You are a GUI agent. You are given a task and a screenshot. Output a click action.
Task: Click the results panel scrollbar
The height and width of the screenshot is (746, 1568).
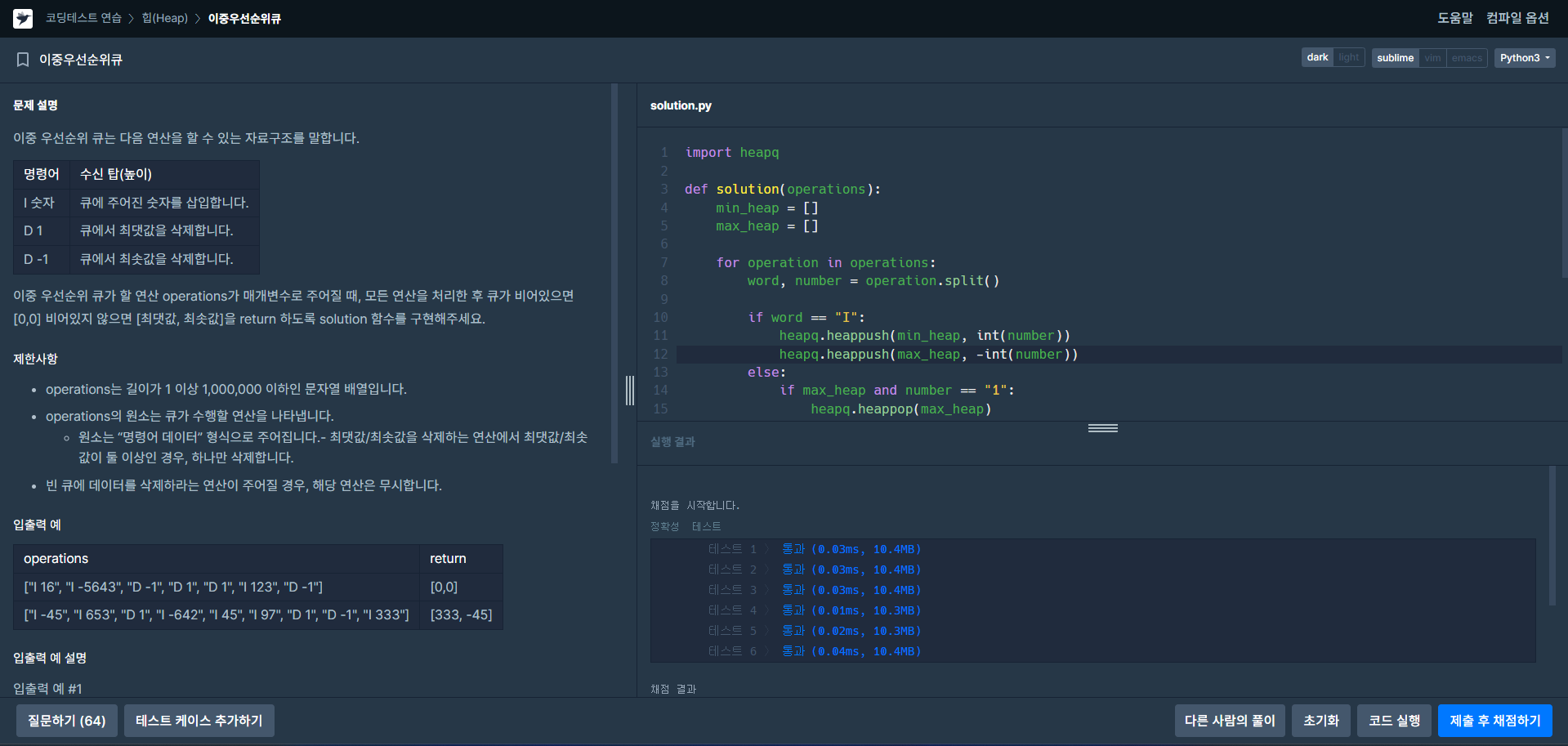[x=1552, y=535]
